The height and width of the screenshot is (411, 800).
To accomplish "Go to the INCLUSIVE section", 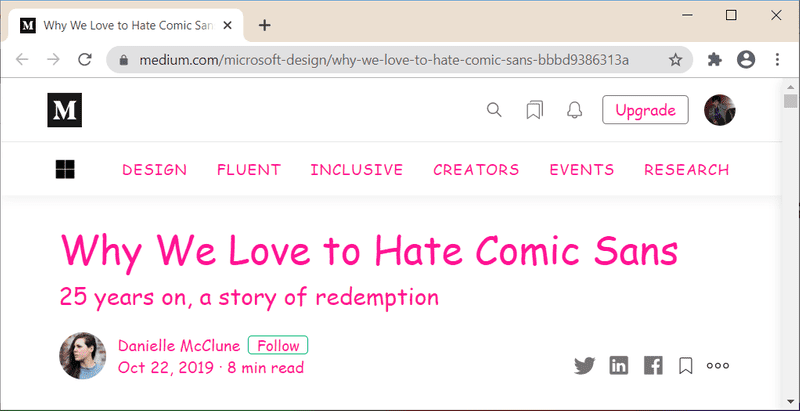I will tap(357, 170).
